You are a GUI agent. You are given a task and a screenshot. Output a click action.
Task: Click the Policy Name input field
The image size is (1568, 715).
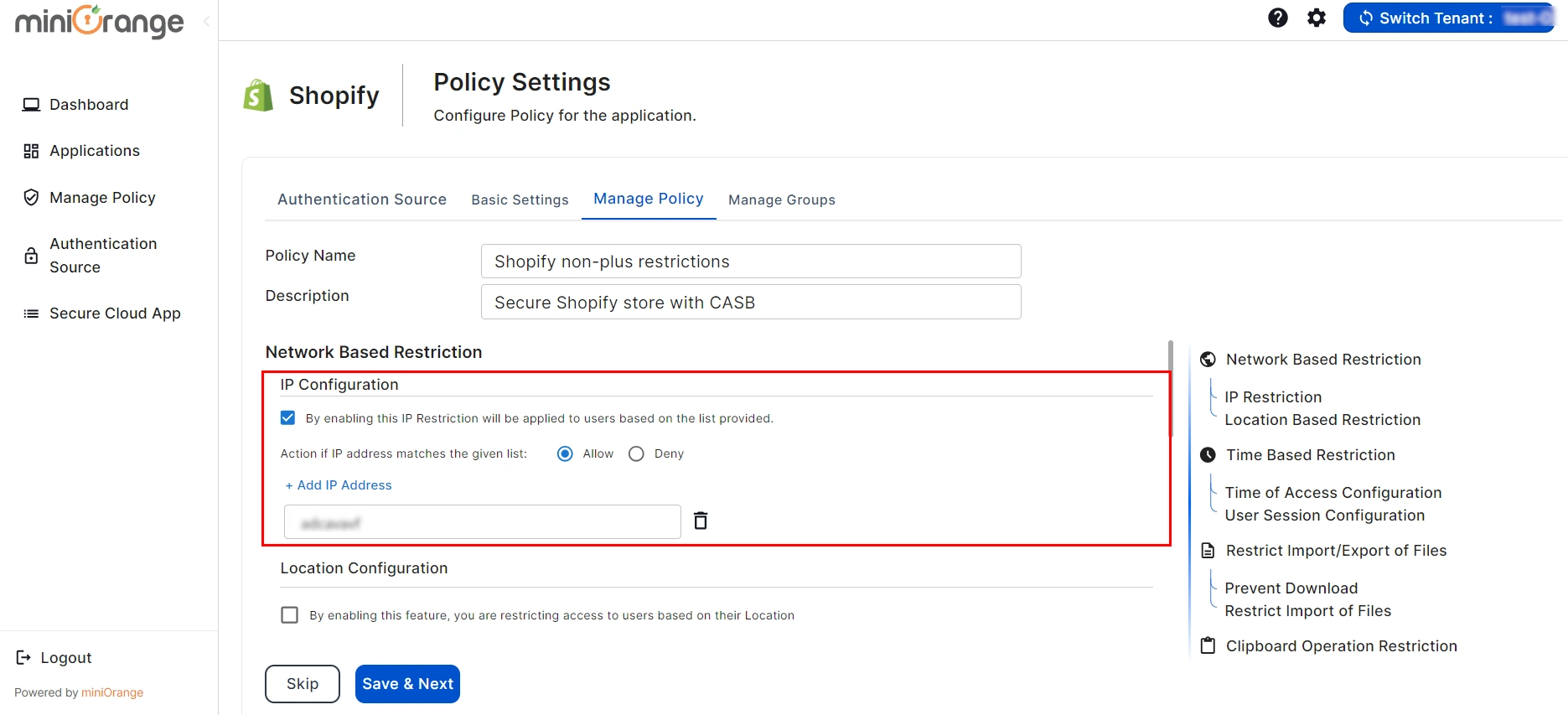pos(751,262)
